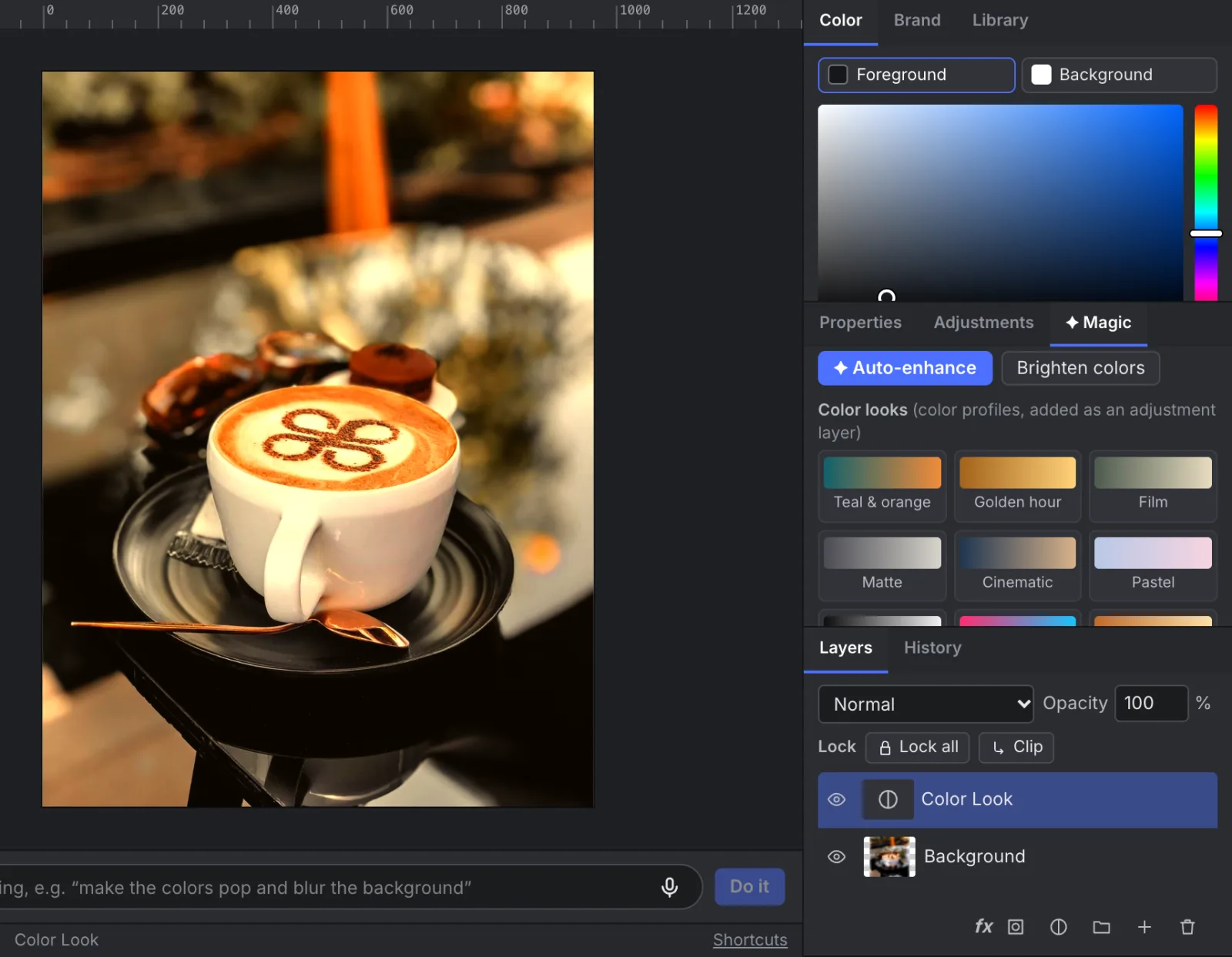The image size is (1232, 957).
Task: Apply the Golden hour color look
Action: pyautogui.click(x=1017, y=486)
